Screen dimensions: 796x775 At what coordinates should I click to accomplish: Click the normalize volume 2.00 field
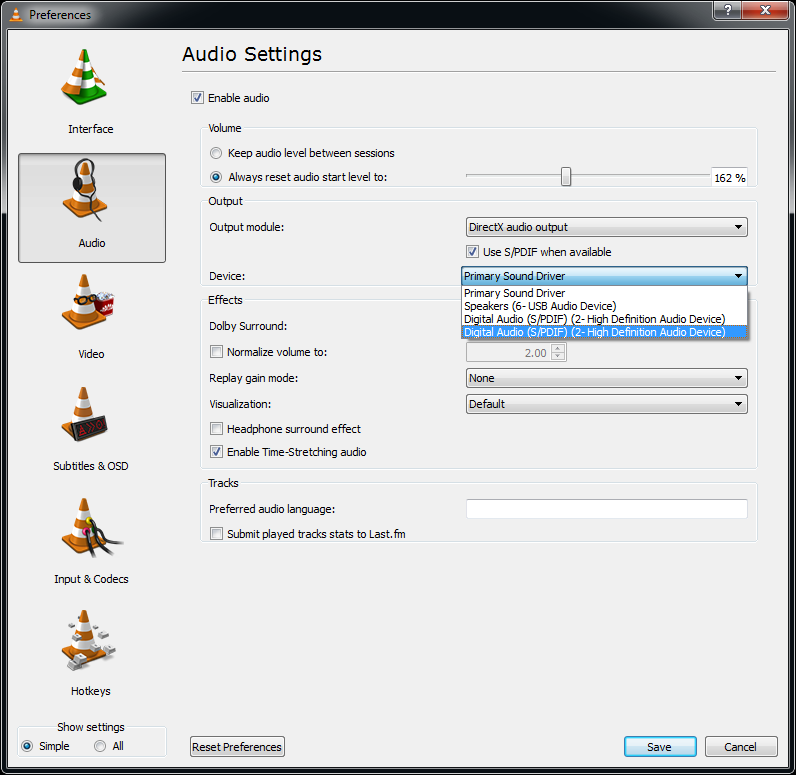click(x=509, y=352)
